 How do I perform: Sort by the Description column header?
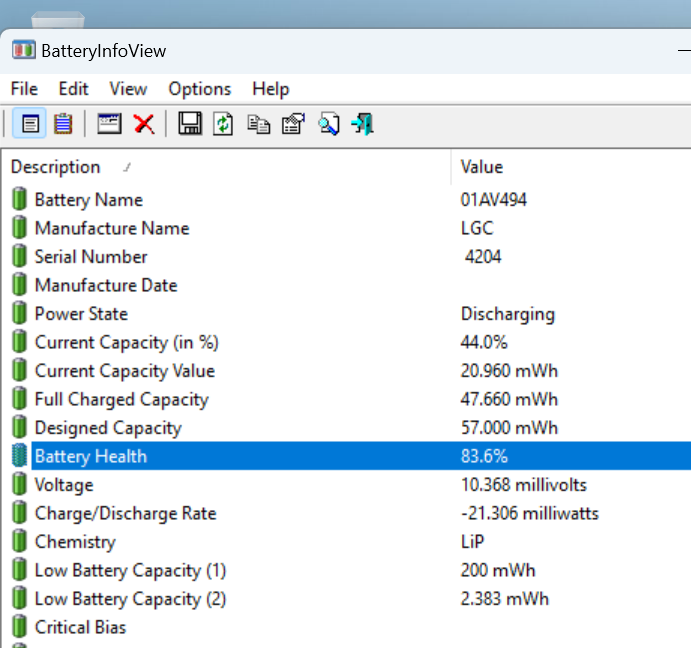tap(226, 167)
